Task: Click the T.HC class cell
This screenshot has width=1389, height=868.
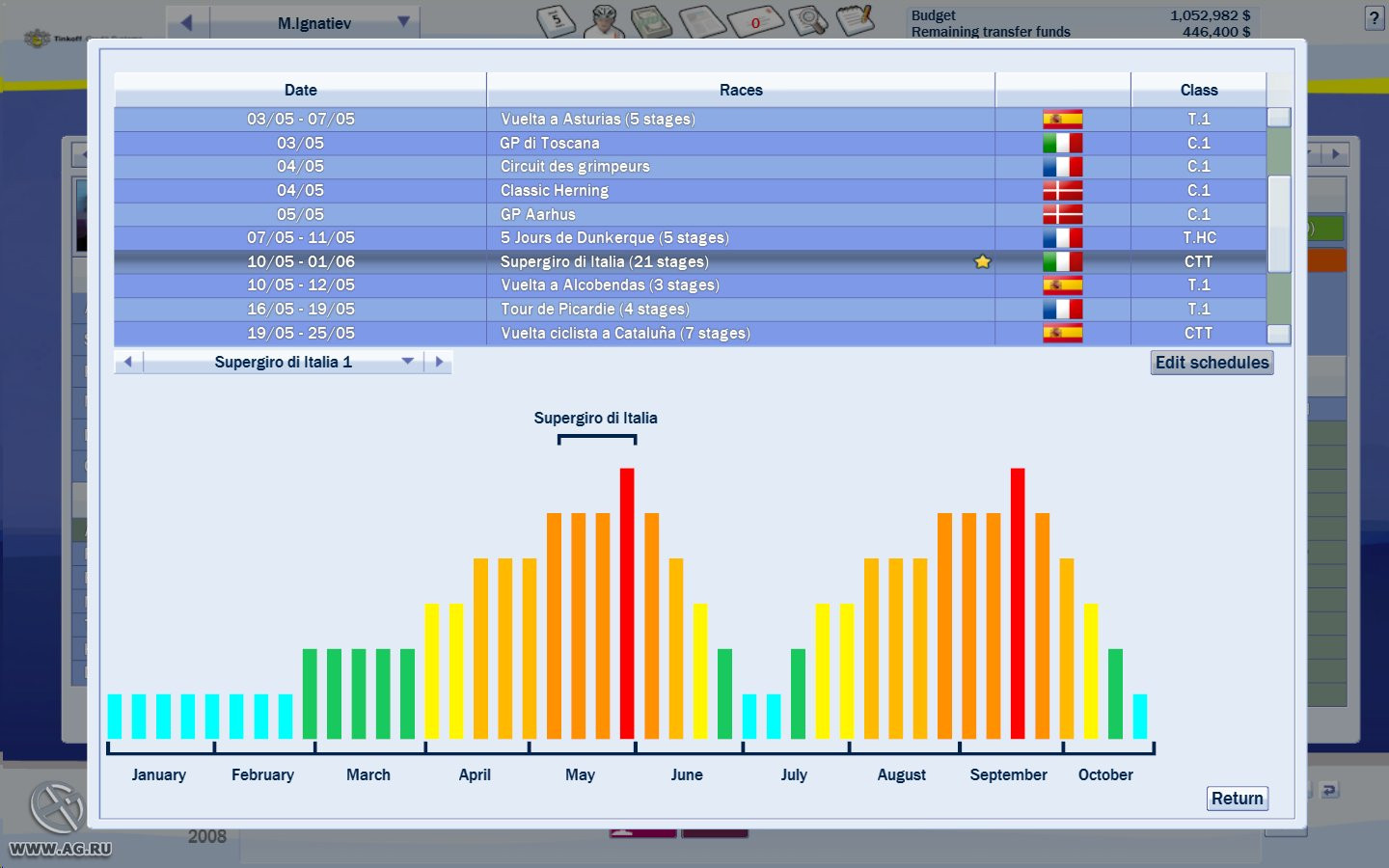Action: click(x=1199, y=237)
